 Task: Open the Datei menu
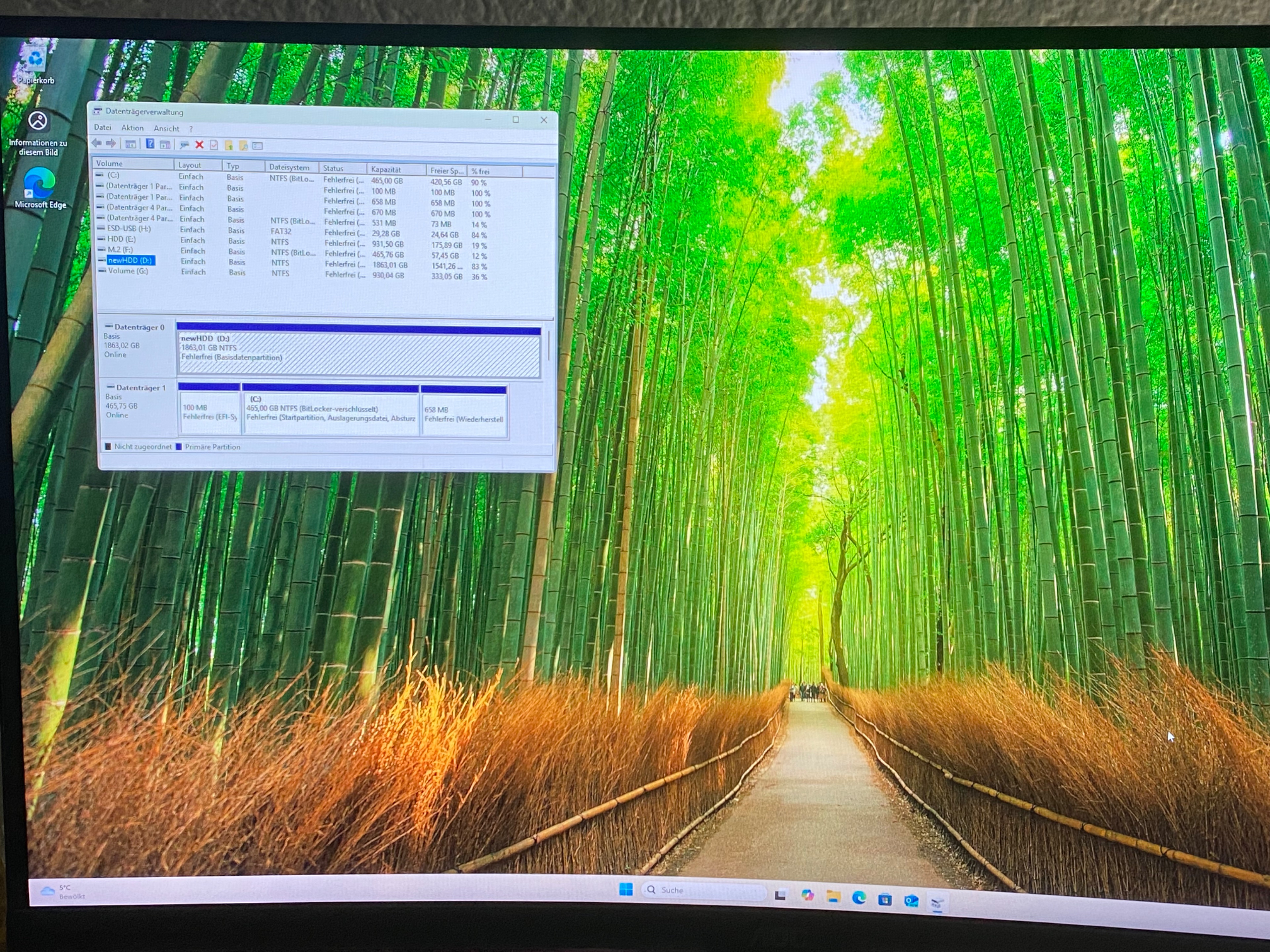click(102, 127)
